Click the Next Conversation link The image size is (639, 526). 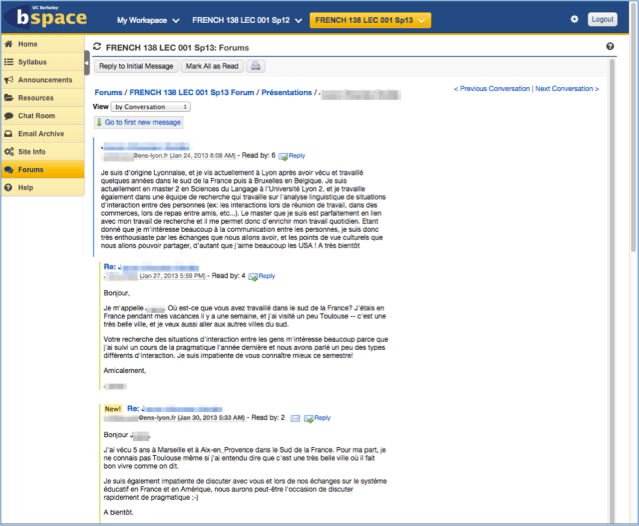(567, 89)
